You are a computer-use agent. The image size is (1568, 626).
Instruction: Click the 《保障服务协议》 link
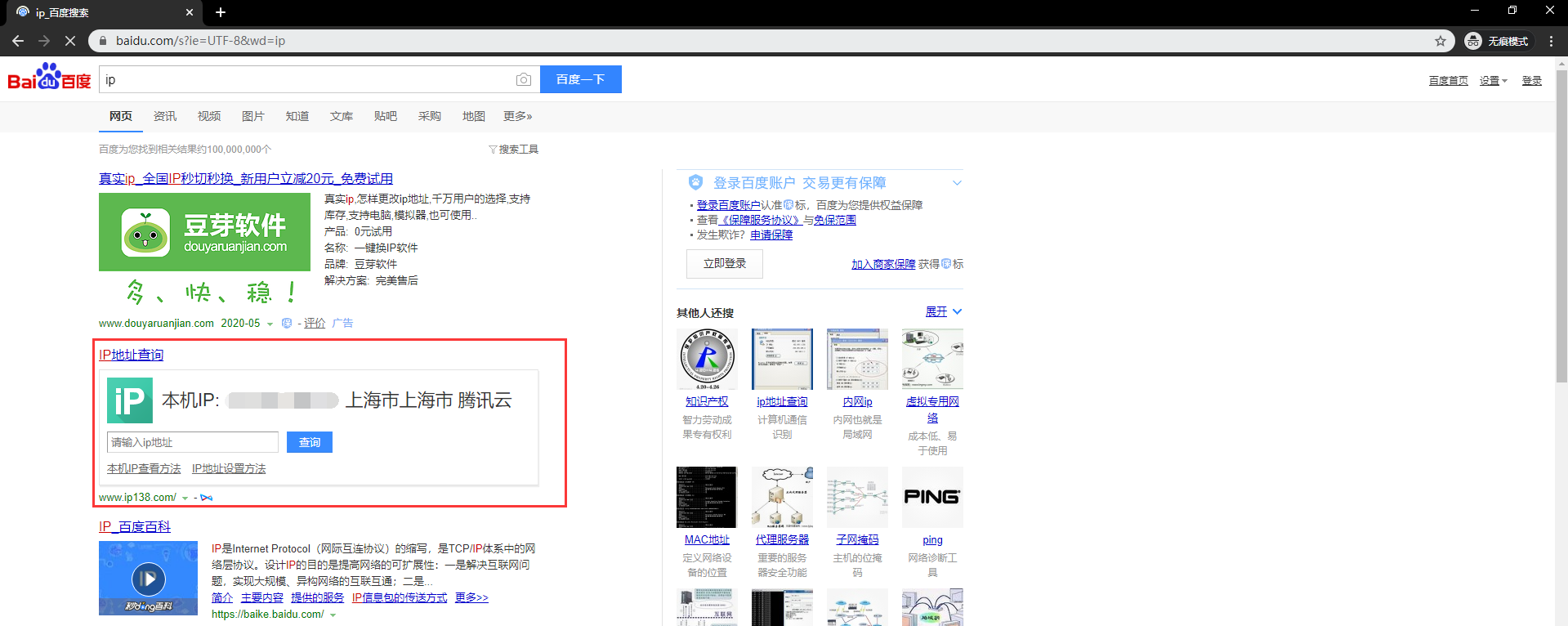(x=761, y=221)
